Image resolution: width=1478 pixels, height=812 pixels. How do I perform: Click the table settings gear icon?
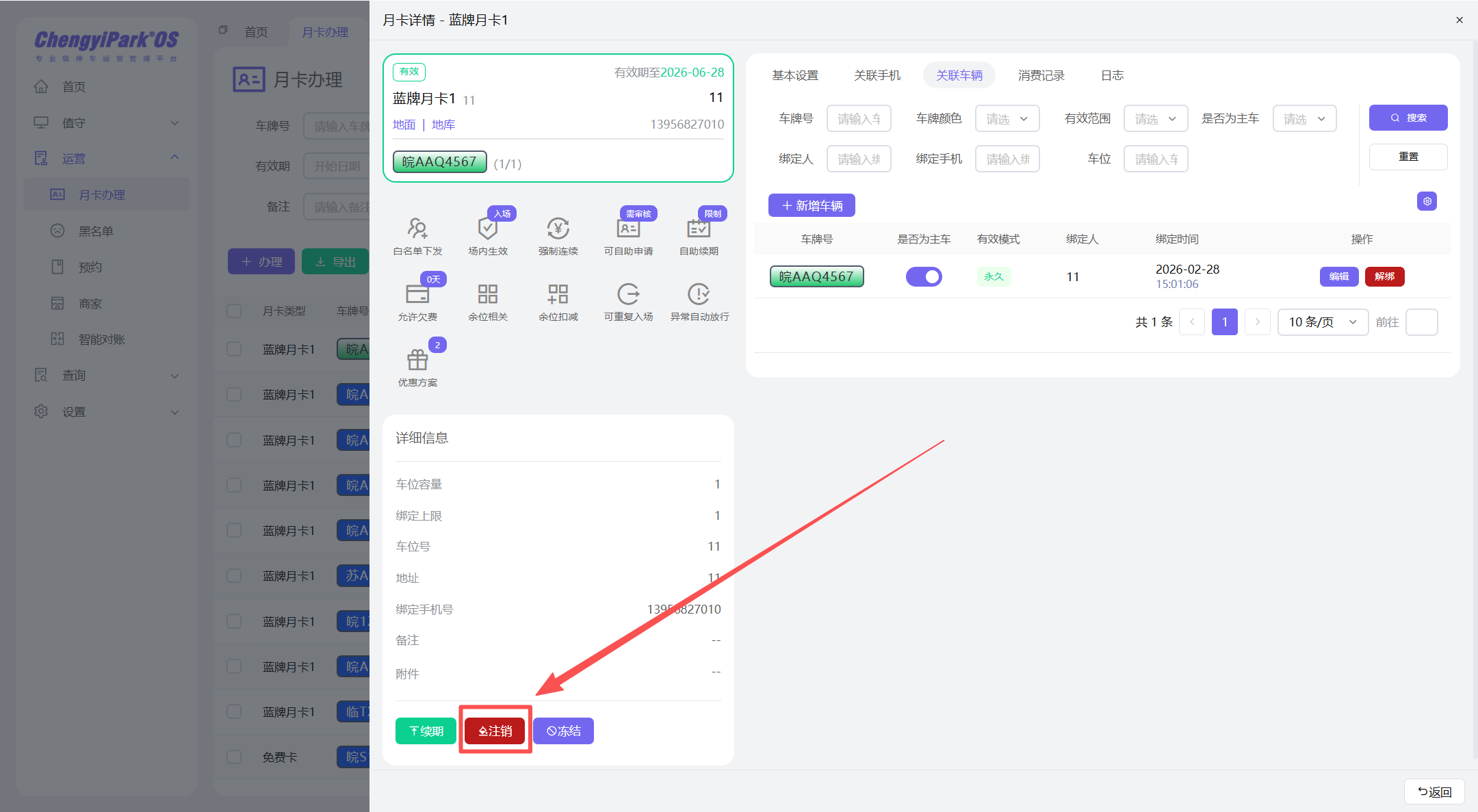1427,201
